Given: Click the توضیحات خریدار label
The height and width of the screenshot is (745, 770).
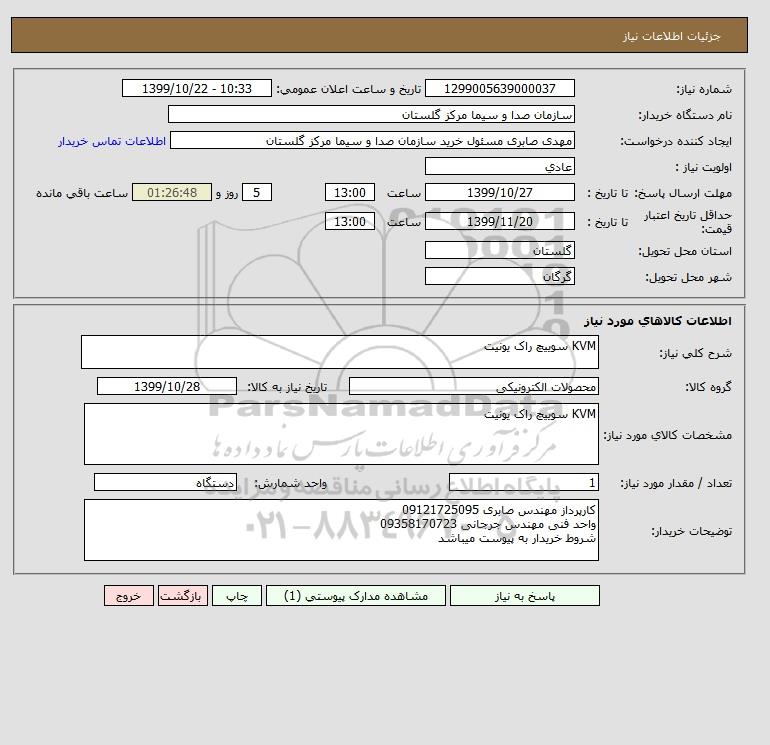Looking at the screenshot, I should click(691, 531).
